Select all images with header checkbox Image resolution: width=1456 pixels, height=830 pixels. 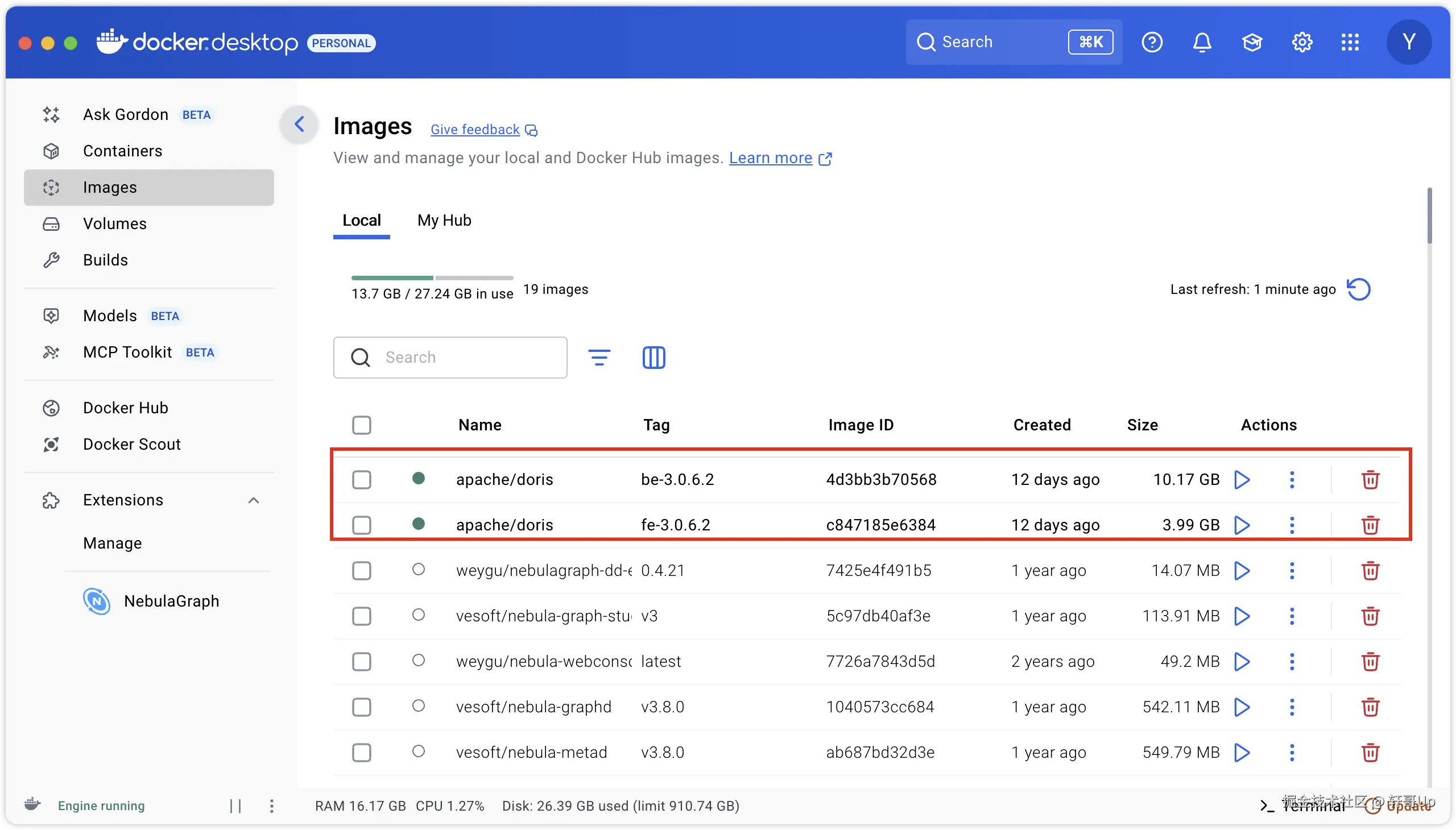pos(362,425)
